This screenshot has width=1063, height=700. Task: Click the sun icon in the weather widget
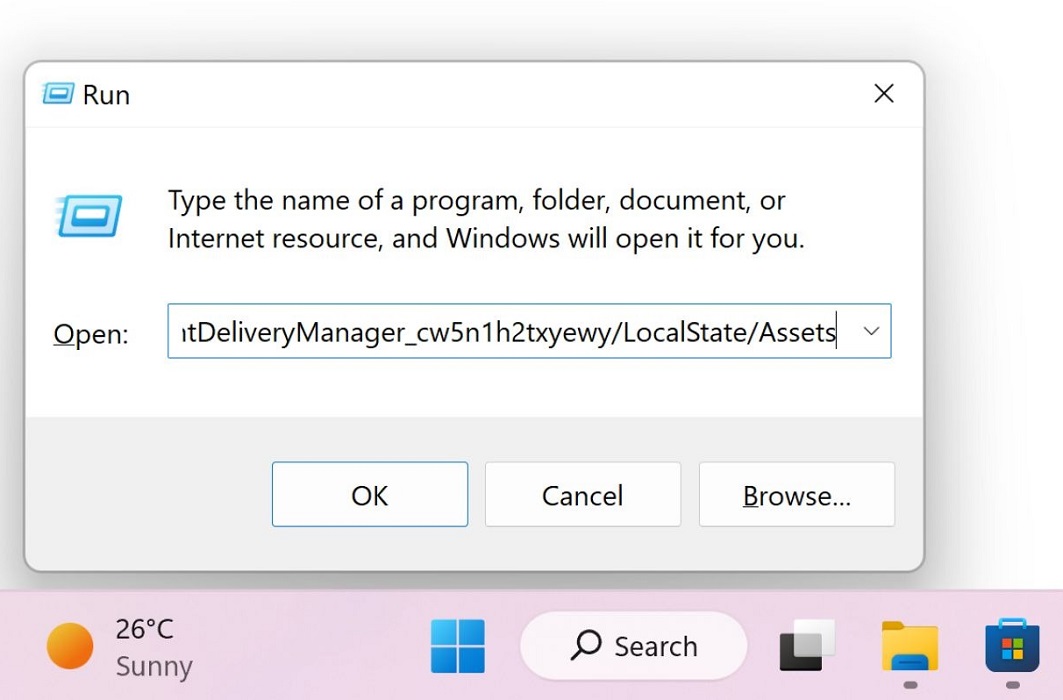[x=68, y=646]
